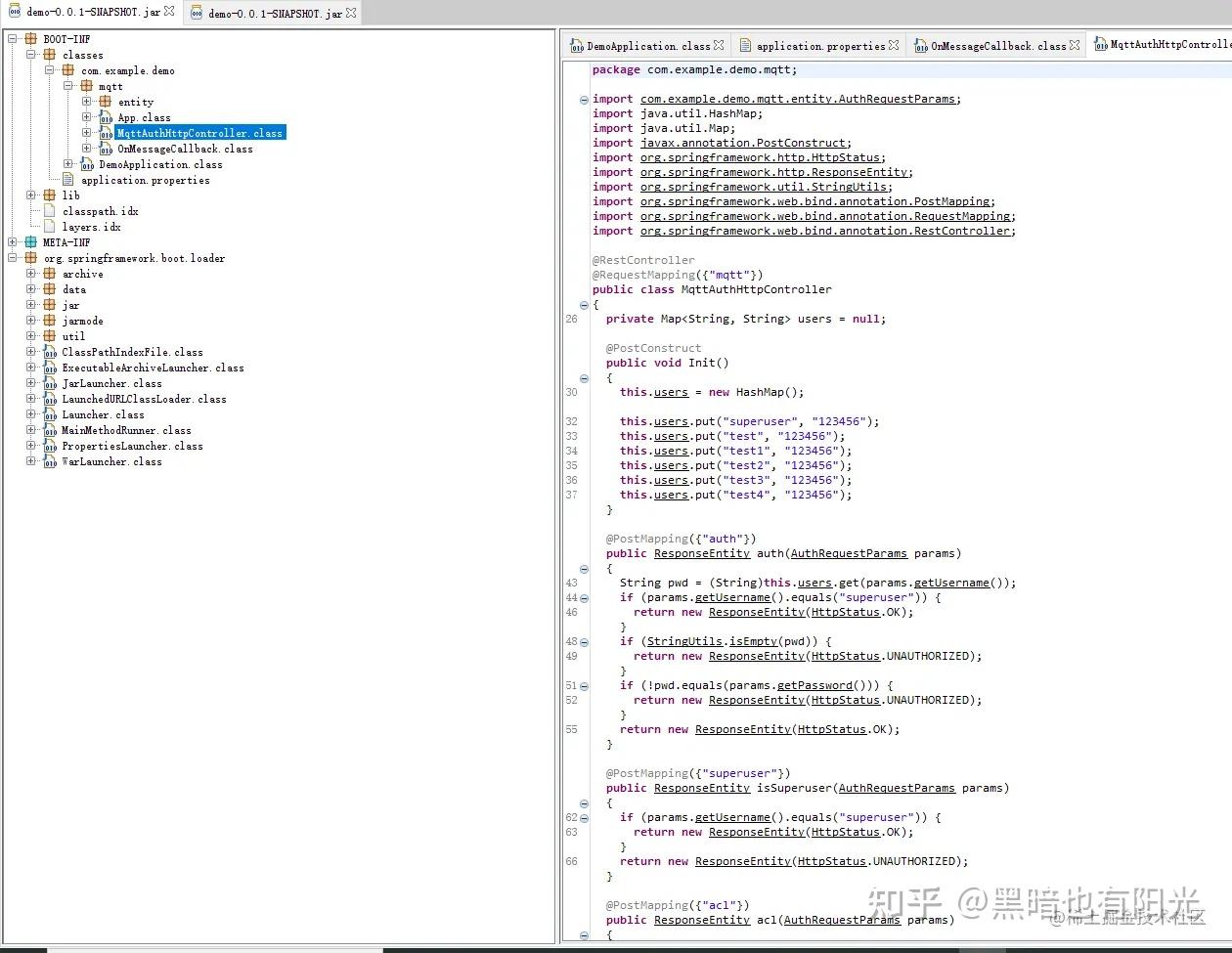The image size is (1232, 953).
Task: Collapse the com.example.demo package node
Action: 50,70
